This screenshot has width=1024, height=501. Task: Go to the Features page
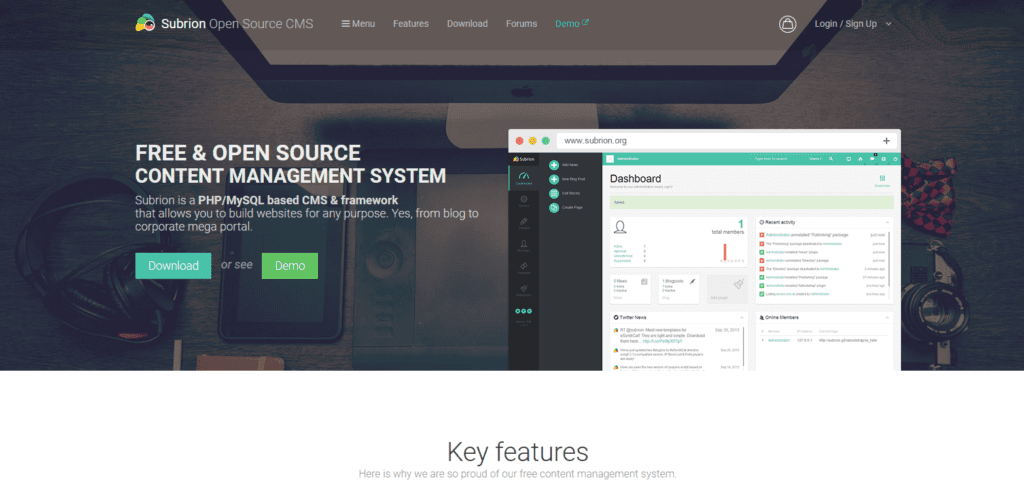coord(411,24)
